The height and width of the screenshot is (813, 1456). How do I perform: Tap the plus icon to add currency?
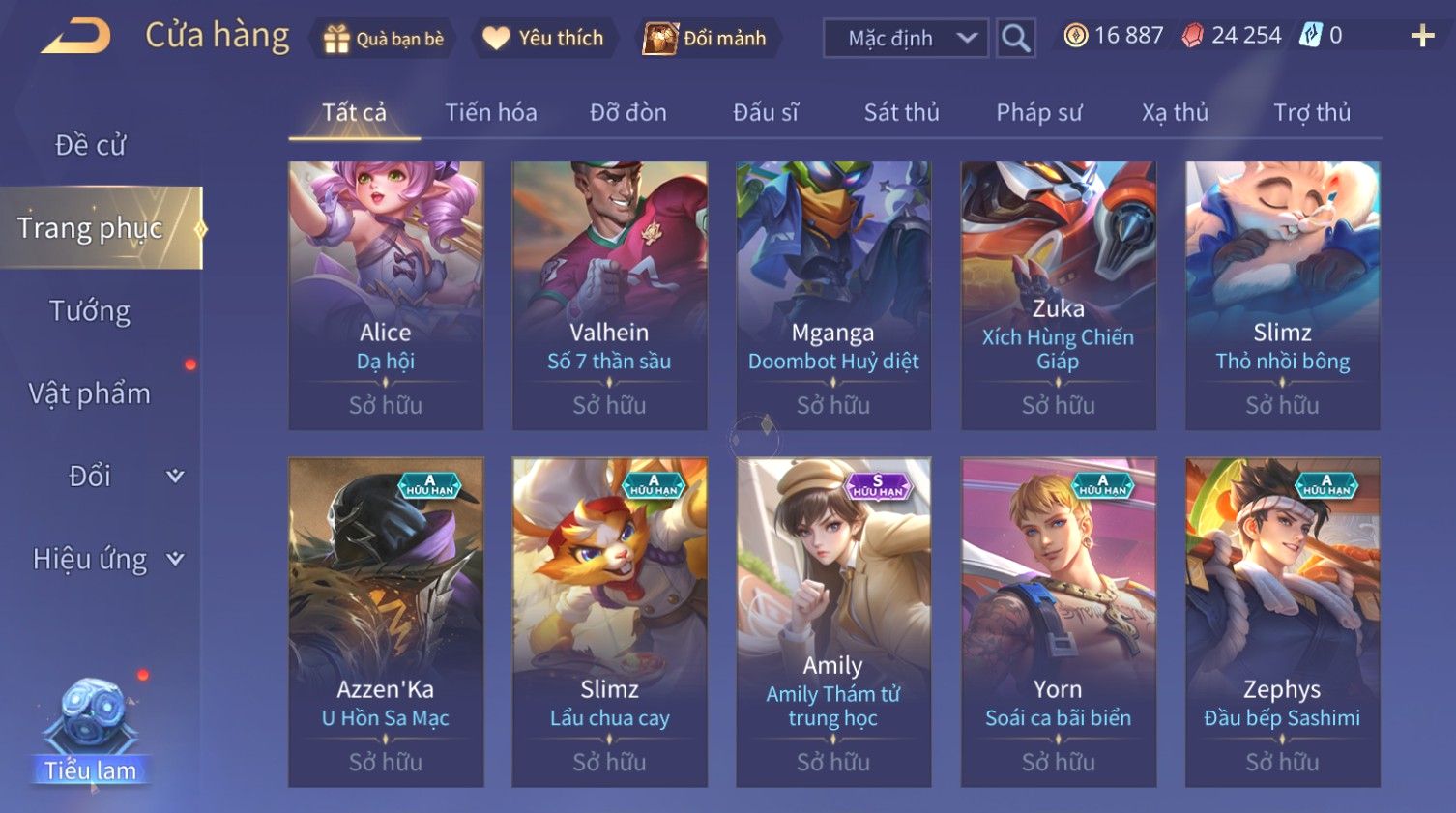pos(1422,37)
